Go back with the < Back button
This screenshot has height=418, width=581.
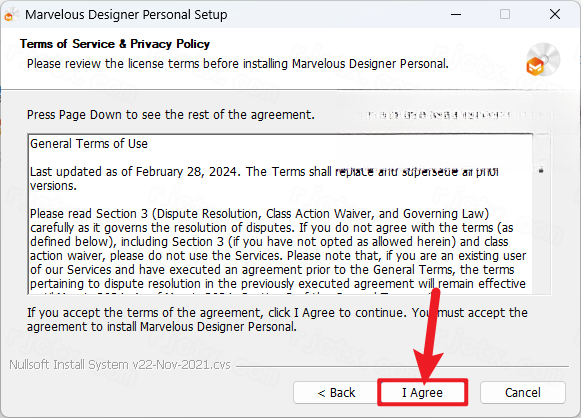tap(336, 392)
